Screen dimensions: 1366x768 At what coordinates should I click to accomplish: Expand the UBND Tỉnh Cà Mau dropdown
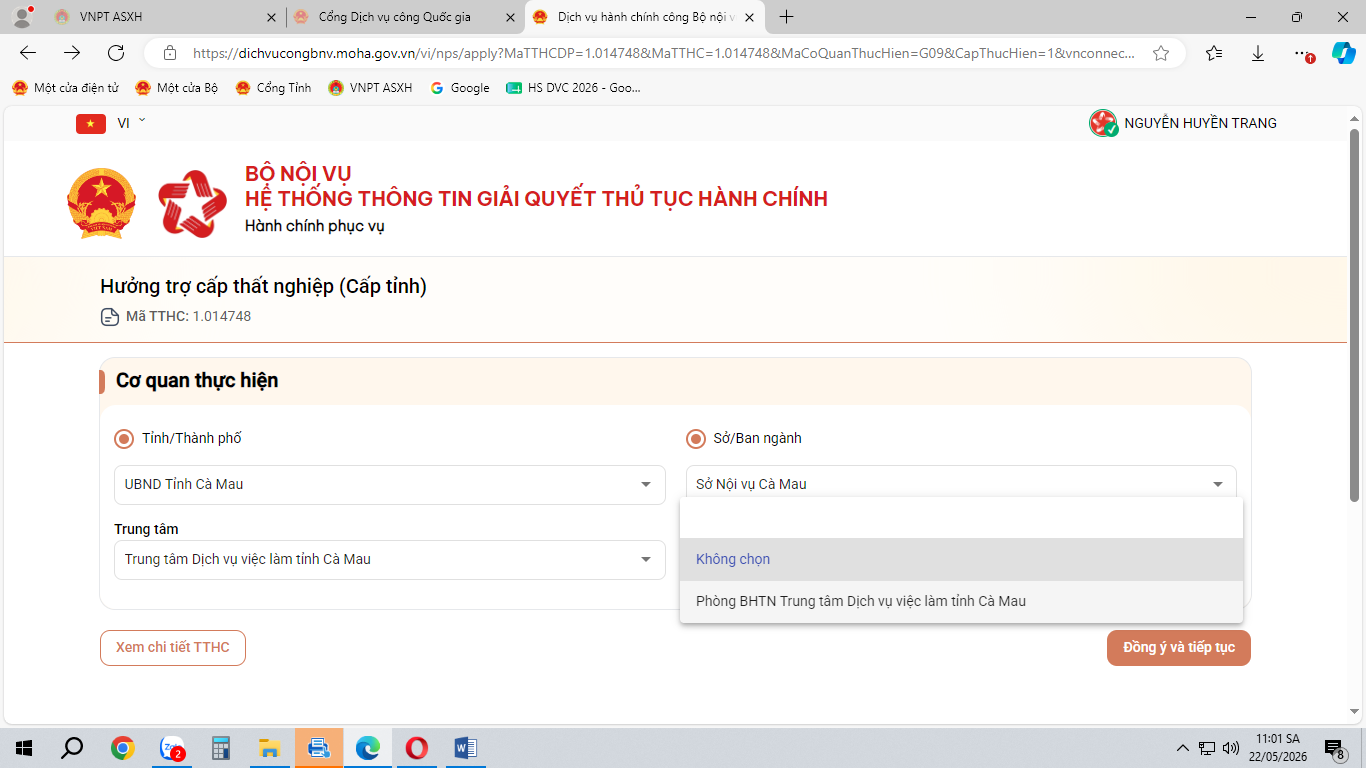390,485
